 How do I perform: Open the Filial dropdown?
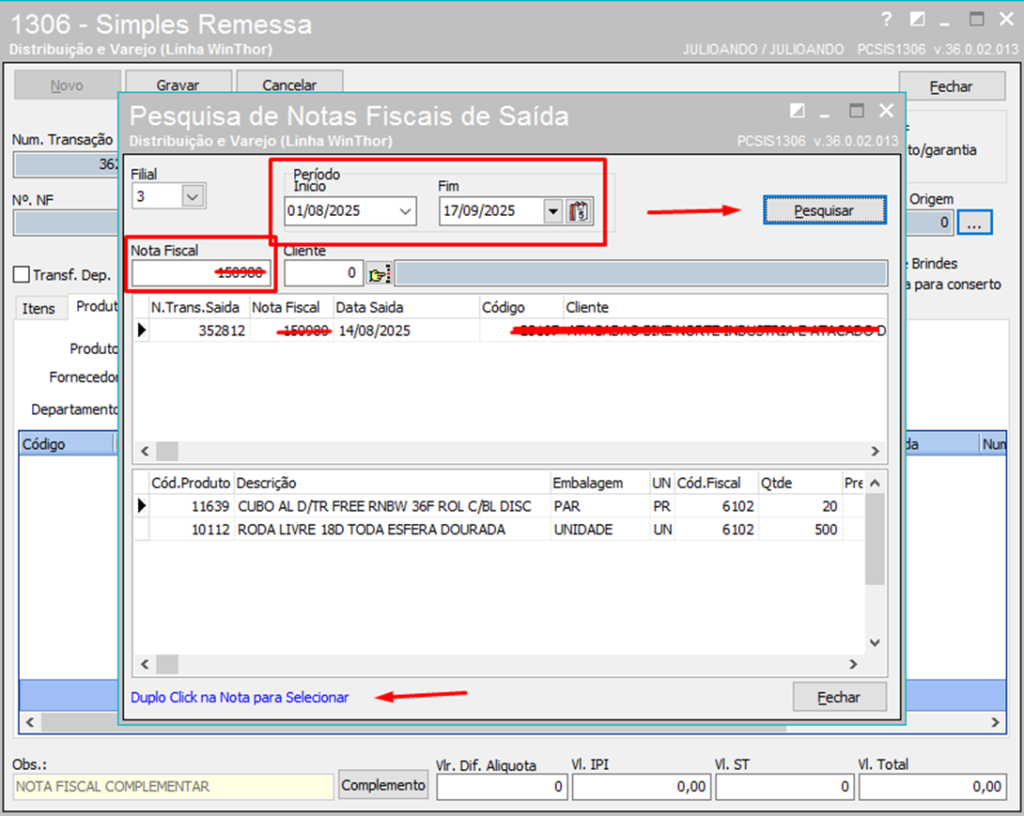pos(193,196)
